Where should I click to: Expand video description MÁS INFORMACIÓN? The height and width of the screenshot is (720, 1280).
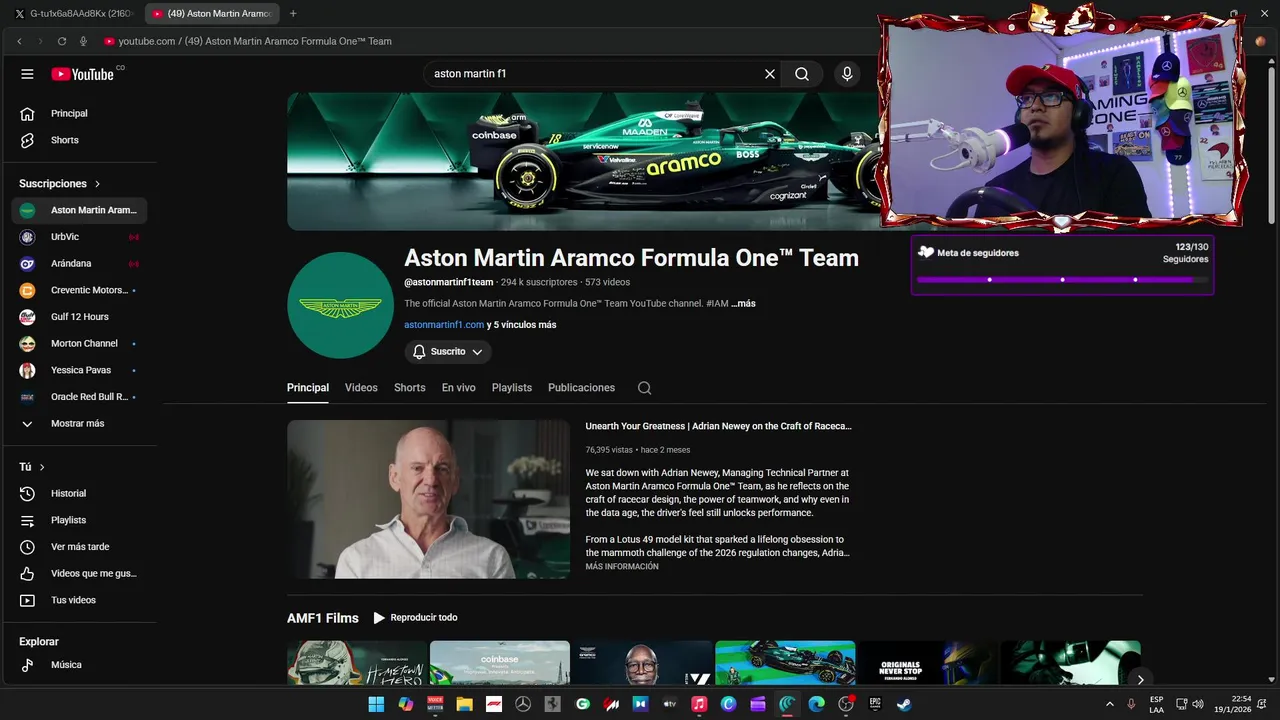(622, 567)
